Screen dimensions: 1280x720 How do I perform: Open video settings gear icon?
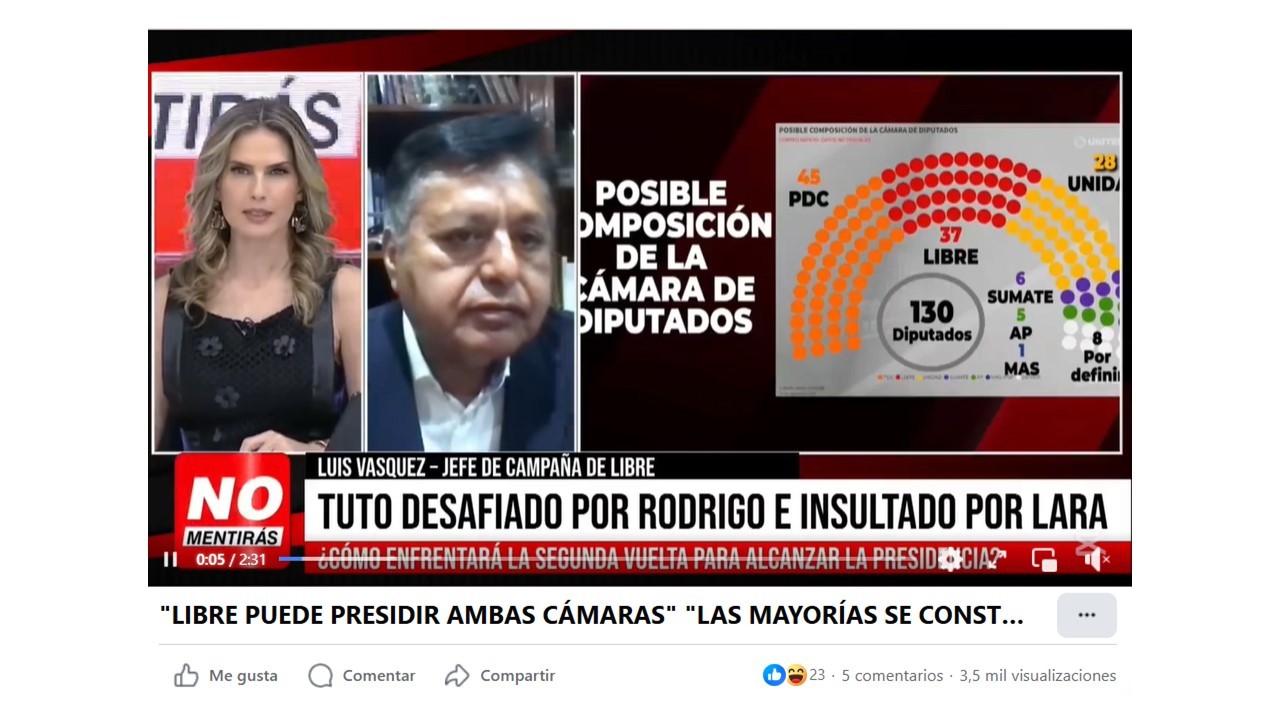(950, 559)
